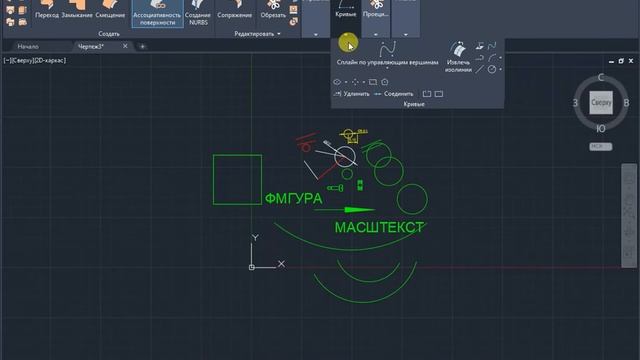
Task: Click the Соединить curve button
Action: tap(393, 94)
